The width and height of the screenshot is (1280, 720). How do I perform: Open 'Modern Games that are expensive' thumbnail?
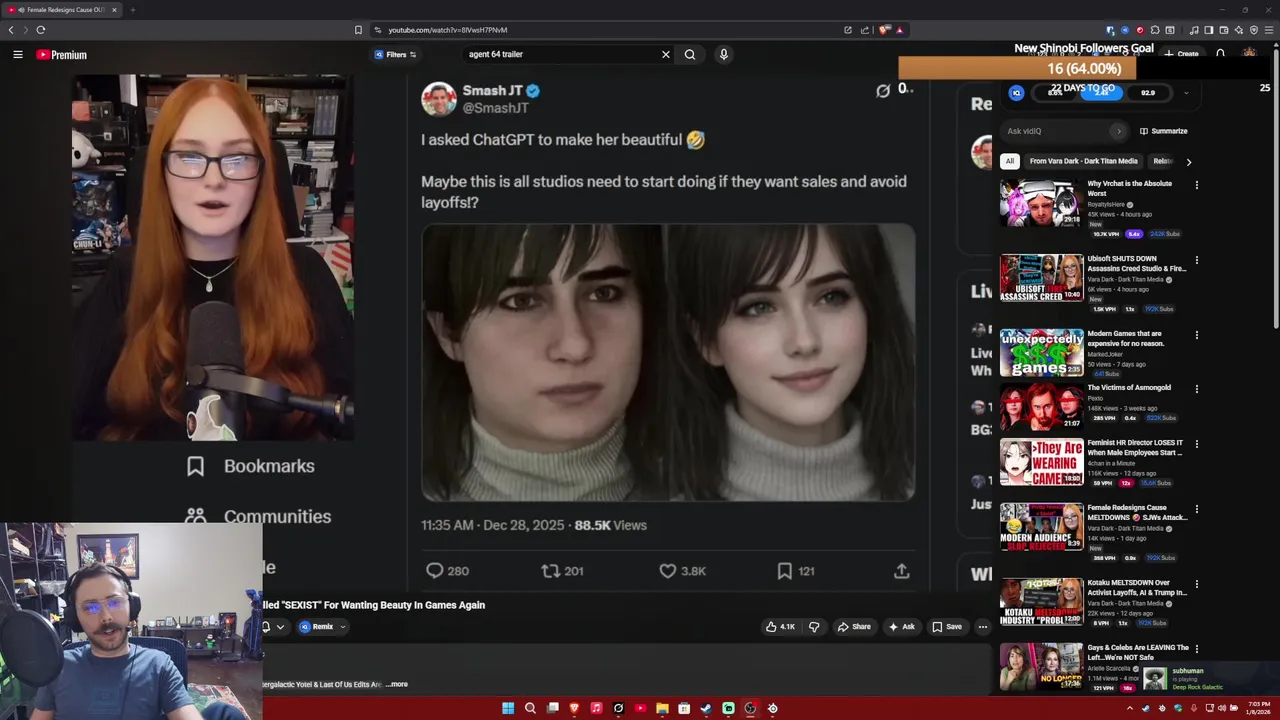tap(1041, 352)
